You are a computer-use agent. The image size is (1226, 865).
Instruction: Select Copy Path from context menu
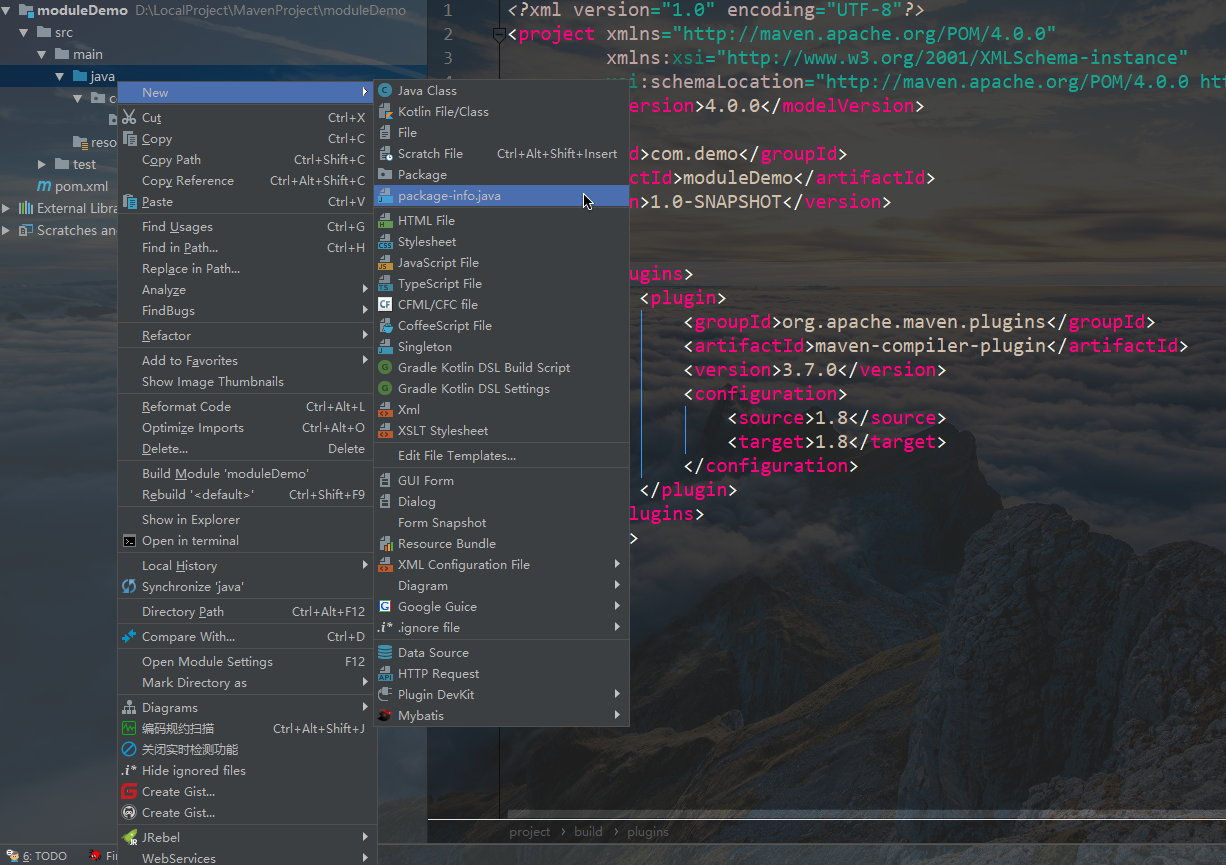point(247,159)
